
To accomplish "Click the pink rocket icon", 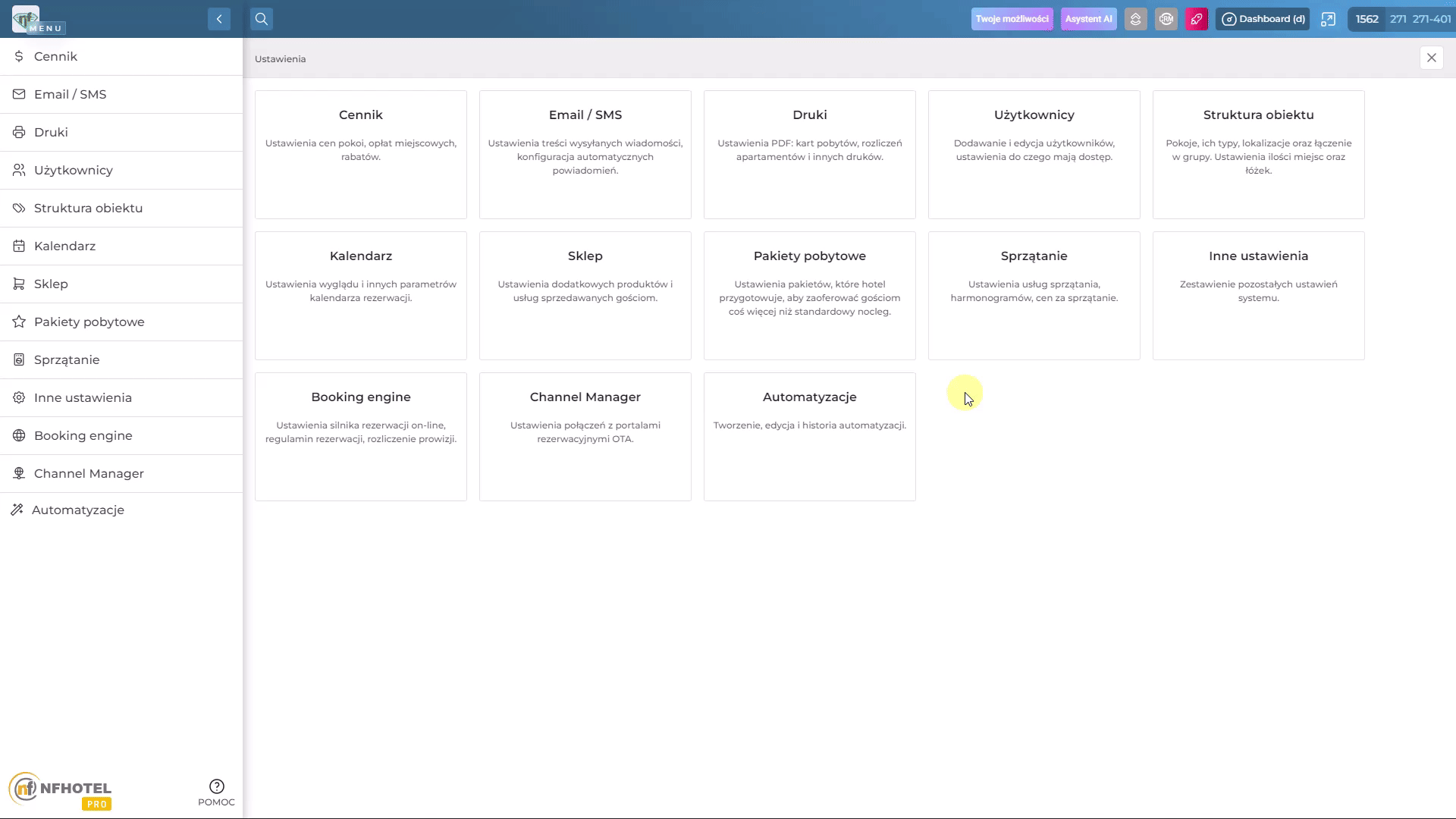I will click(1197, 19).
